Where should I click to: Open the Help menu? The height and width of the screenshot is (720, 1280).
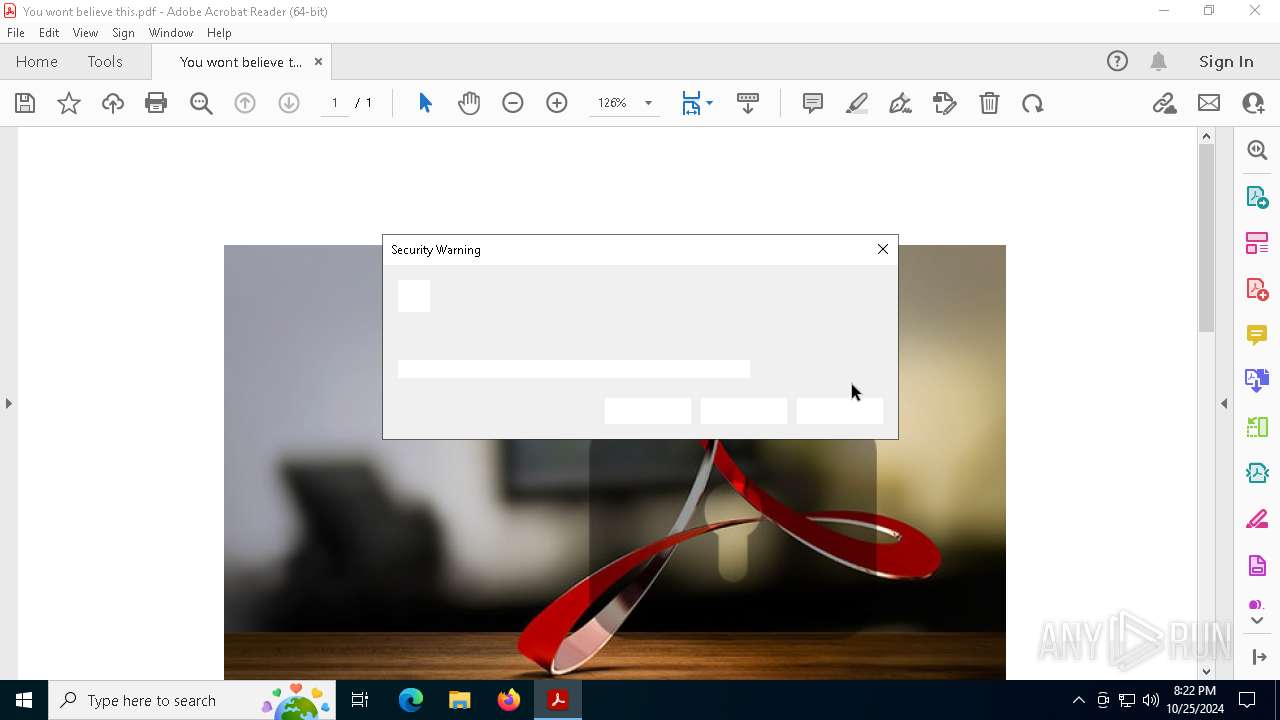[x=219, y=33]
